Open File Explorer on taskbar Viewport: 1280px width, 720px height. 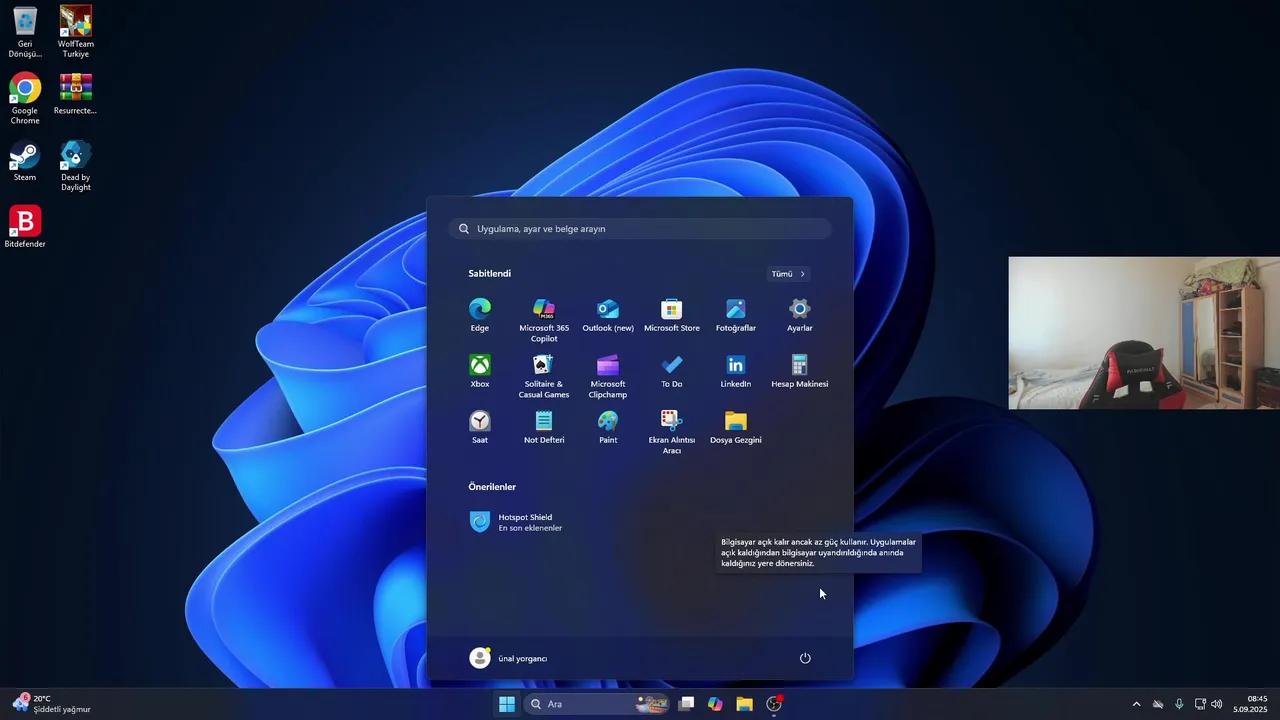pos(744,704)
